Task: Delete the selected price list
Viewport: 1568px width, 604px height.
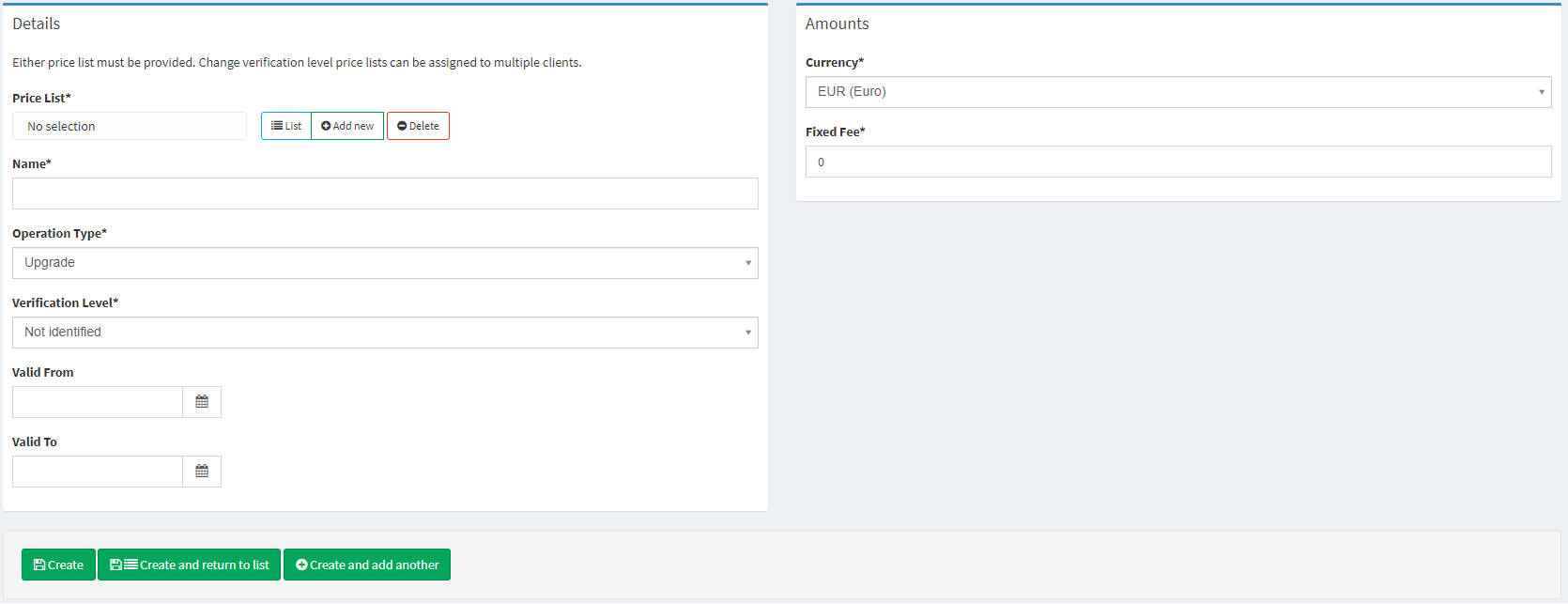Action: pyautogui.click(x=418, y=126)
